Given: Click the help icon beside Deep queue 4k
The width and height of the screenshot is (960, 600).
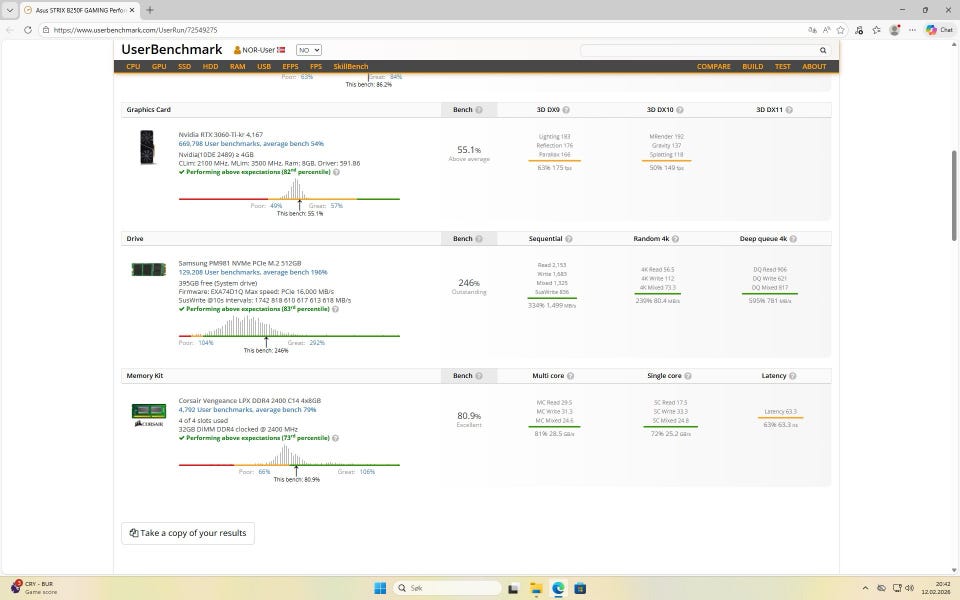Looking at the screenshot, I should [x=793, y=239].
